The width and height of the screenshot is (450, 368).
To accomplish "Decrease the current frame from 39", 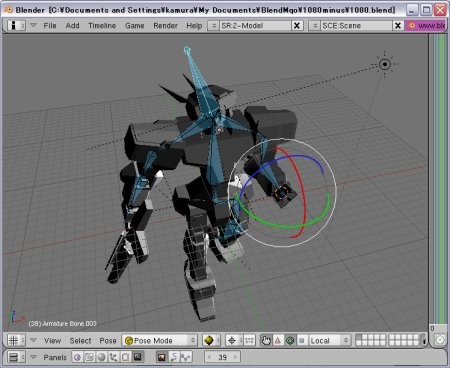I will 210,357.
